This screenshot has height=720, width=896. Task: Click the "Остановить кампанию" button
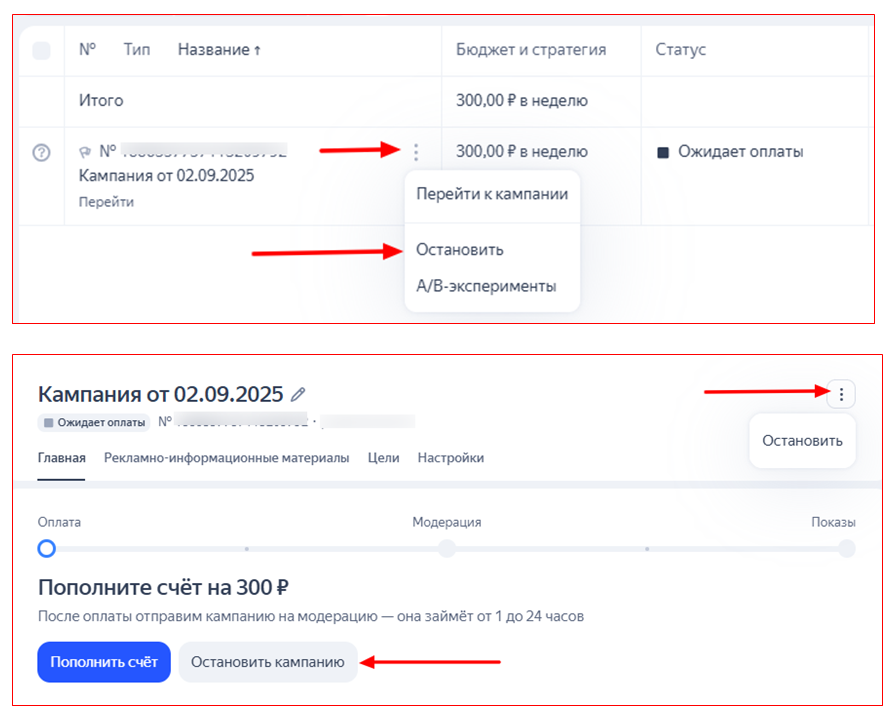(268, 662)
